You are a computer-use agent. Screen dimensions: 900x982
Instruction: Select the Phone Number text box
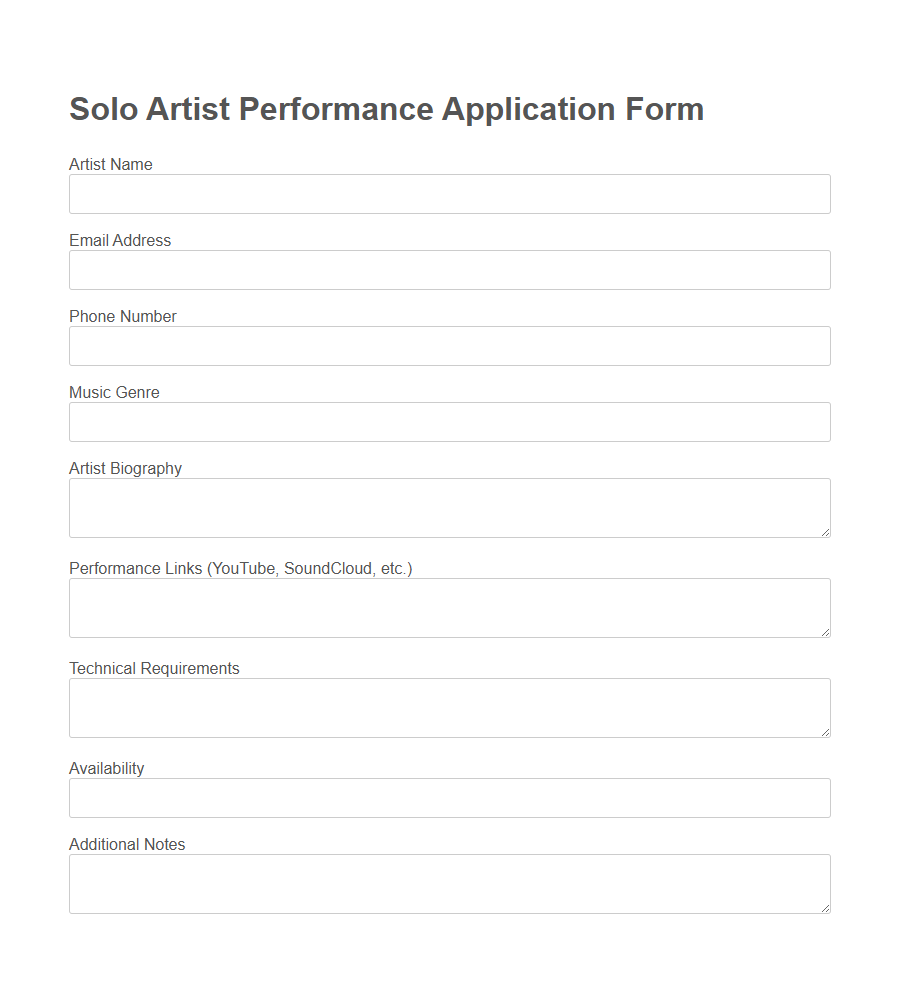449,346
